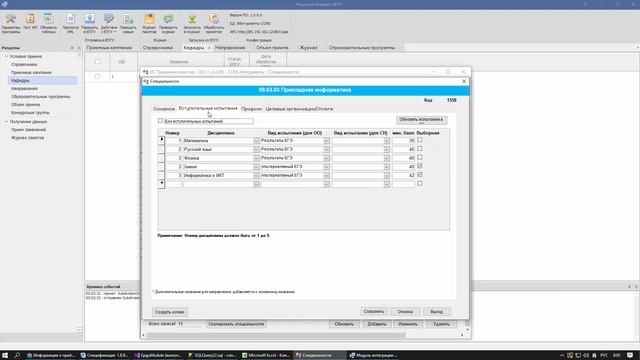This screenshot has height=360, width=640.
Task: Click the refresh tables toolbar icon
Action: click(49, 23)
